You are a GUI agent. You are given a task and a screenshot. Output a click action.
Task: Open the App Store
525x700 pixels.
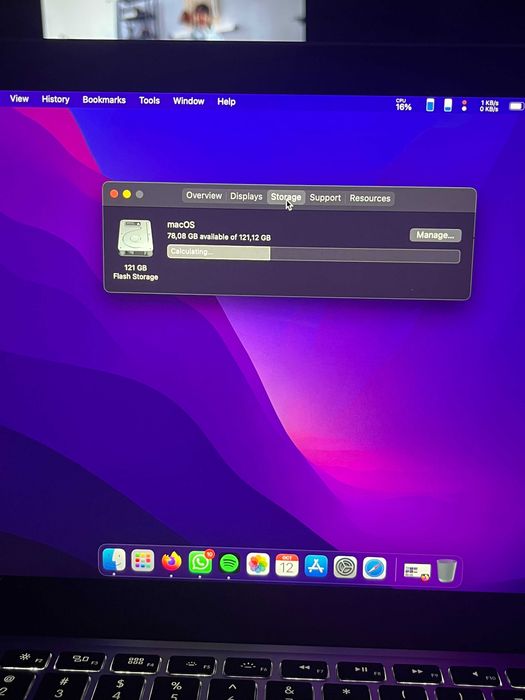[x=316, y=566]
